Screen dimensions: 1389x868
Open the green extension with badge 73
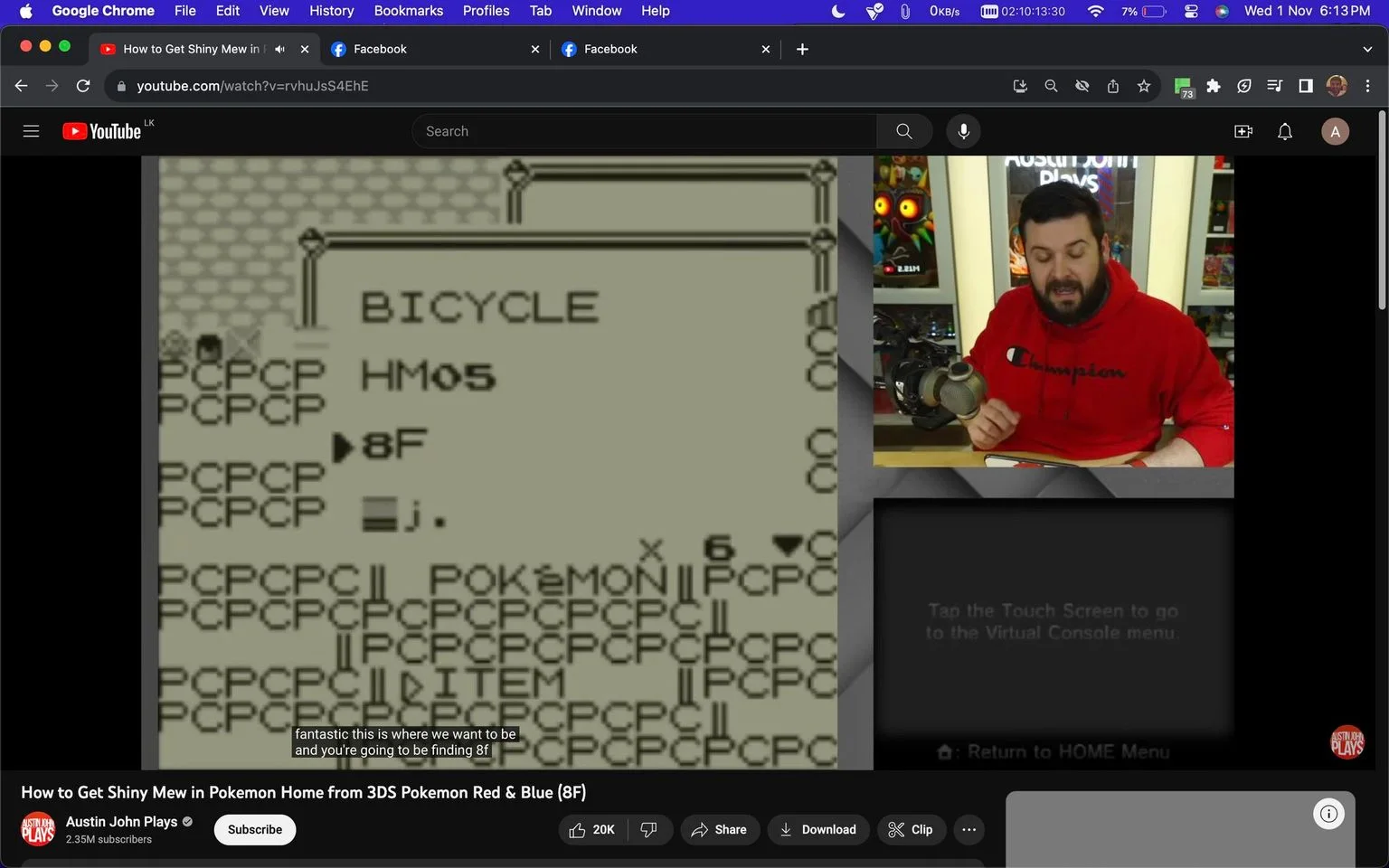[x=1183, y=87]
